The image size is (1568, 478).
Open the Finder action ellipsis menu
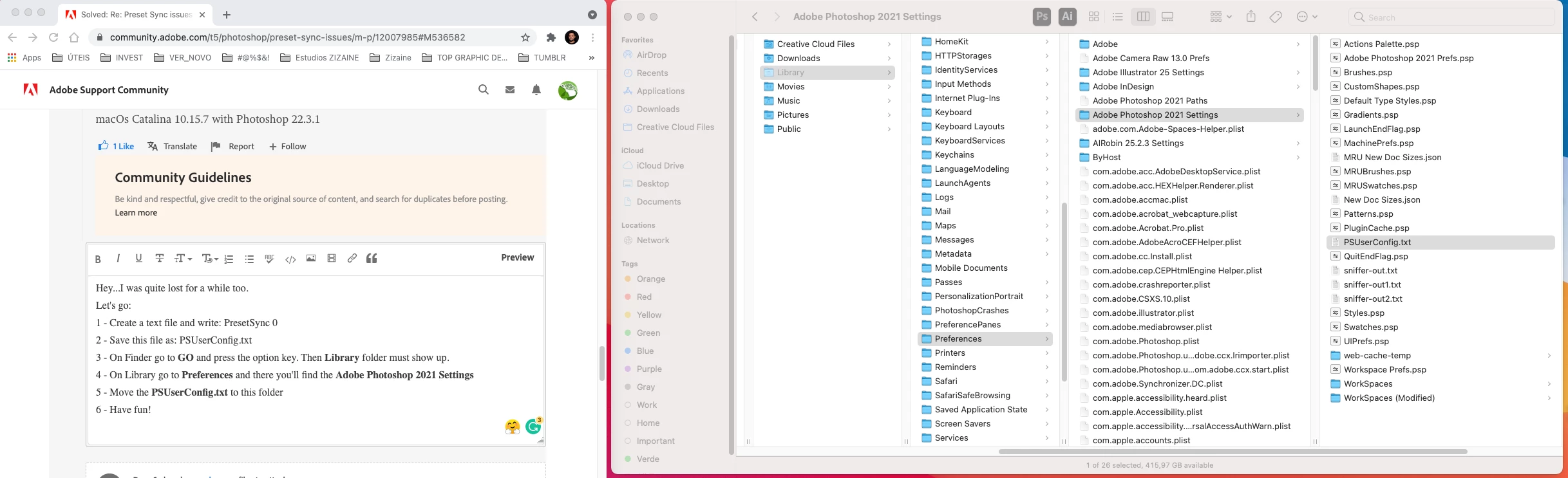1307,17
